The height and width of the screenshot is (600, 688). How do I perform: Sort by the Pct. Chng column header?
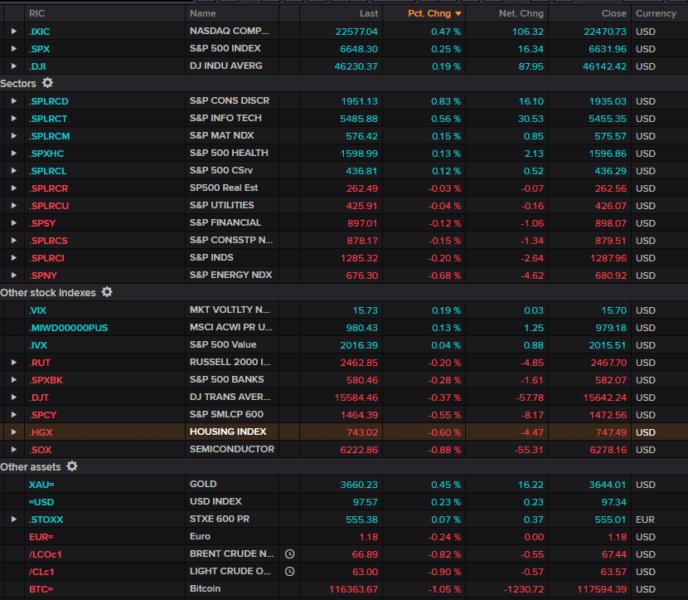pos(429,14)
